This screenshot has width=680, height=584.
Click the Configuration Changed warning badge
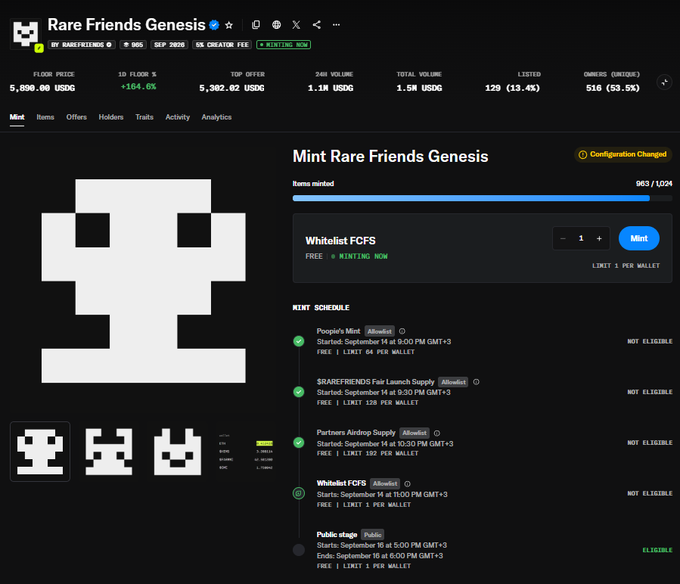[623, 154]
